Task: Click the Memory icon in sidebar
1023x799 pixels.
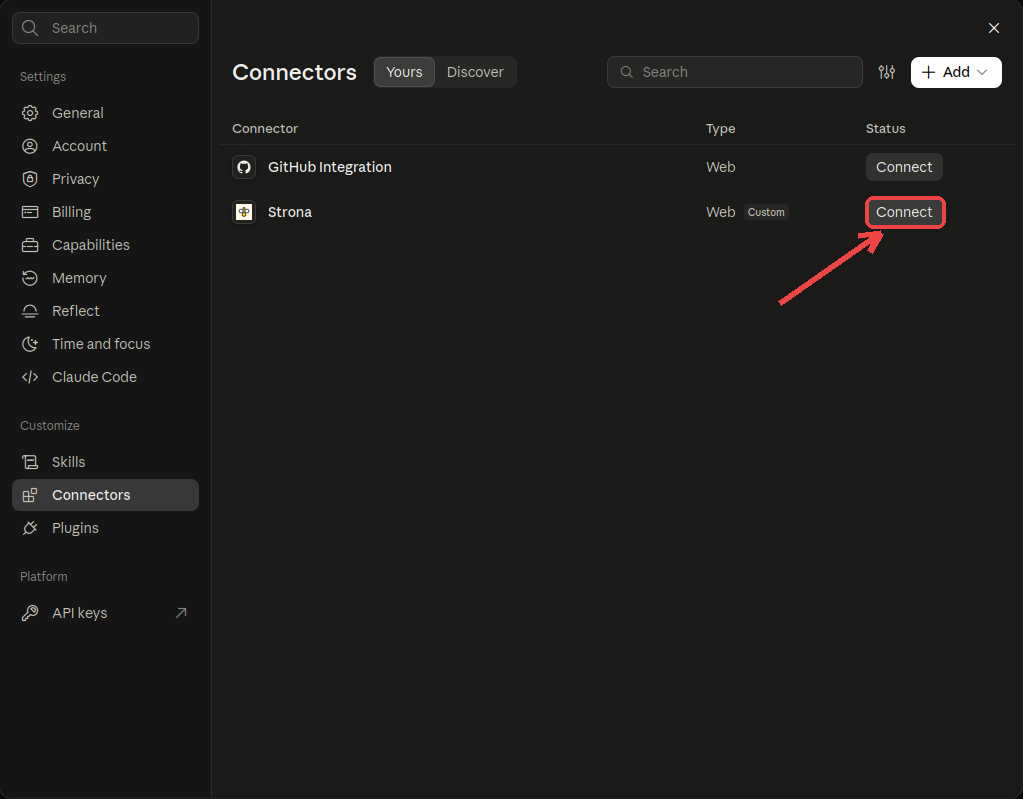Action: pos(30,278)
